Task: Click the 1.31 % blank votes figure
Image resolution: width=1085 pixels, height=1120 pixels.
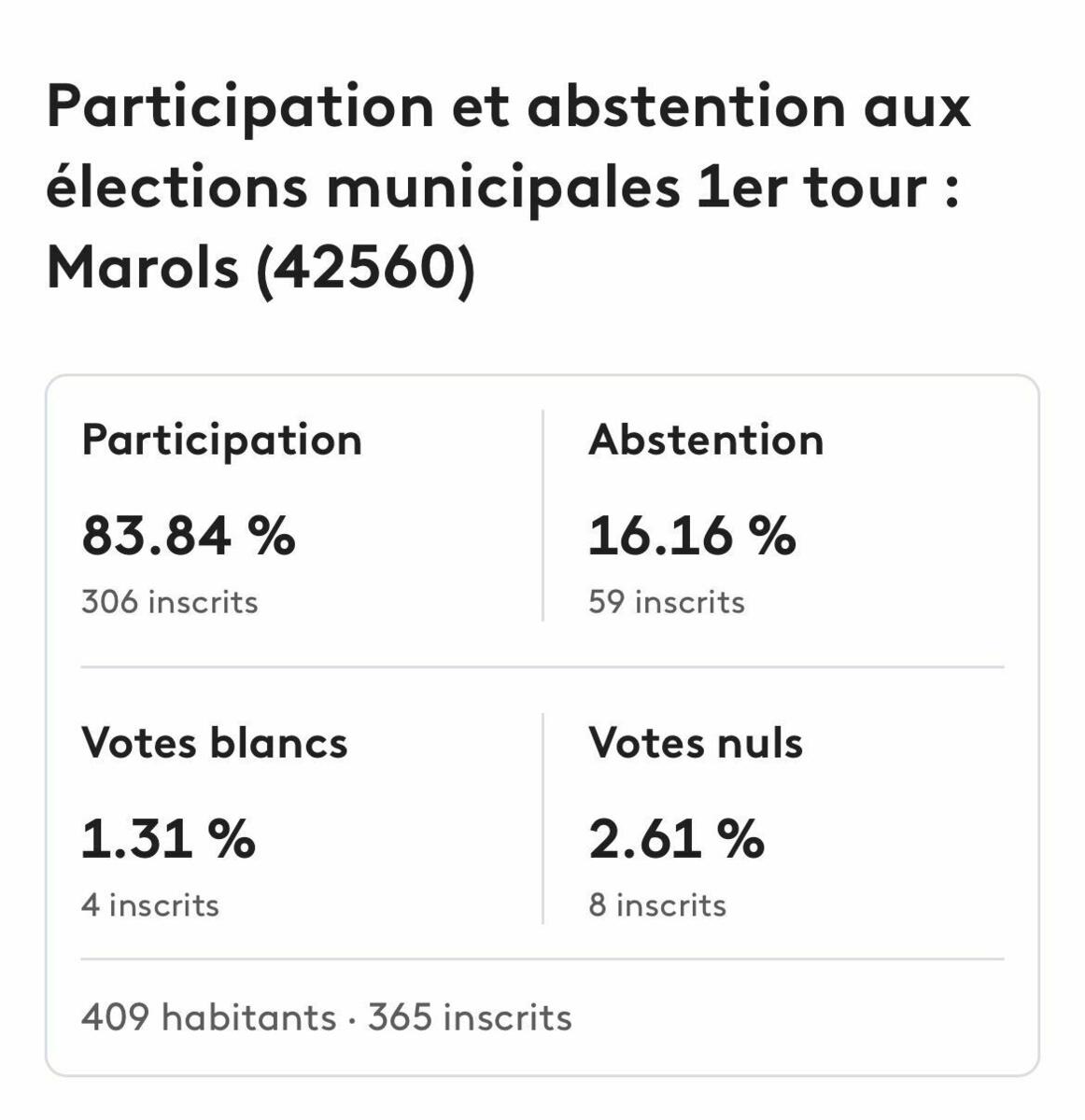Action: tap(168, 839)
